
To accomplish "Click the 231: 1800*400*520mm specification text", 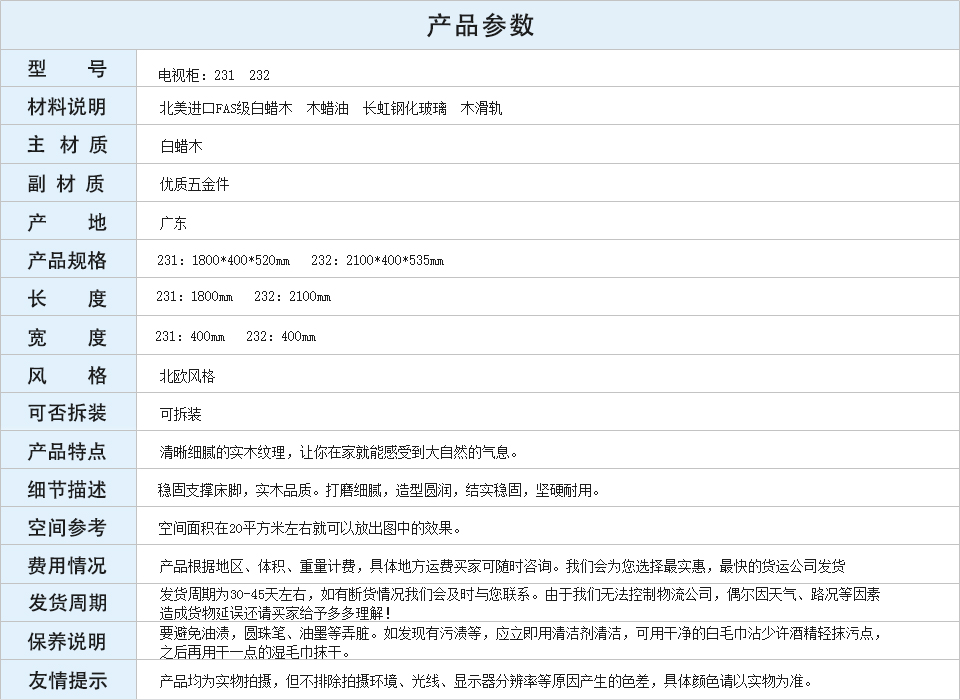I will point(223,261).
